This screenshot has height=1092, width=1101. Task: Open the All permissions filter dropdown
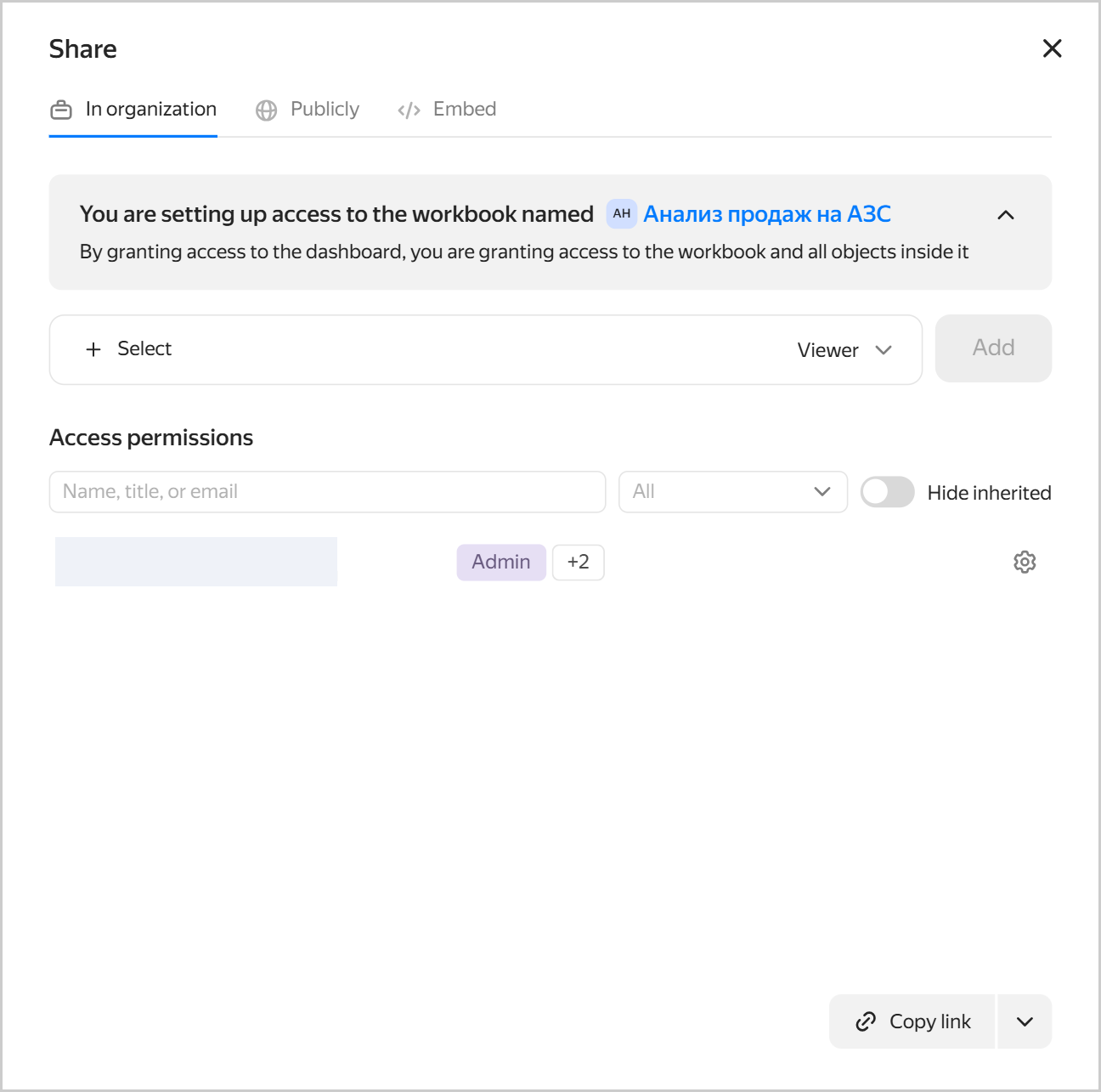[x=733, y=492]
